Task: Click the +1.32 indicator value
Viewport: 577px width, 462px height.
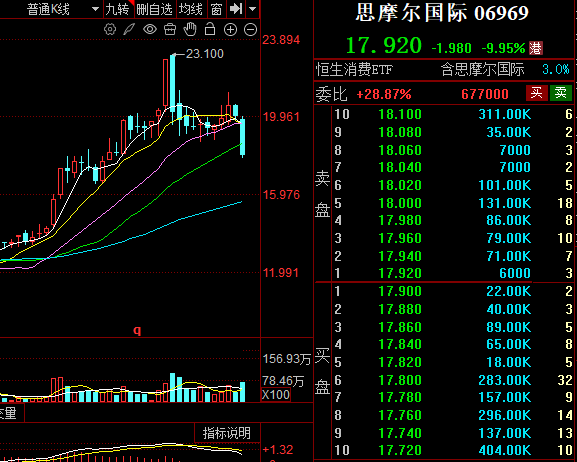Action: [278, 449]
